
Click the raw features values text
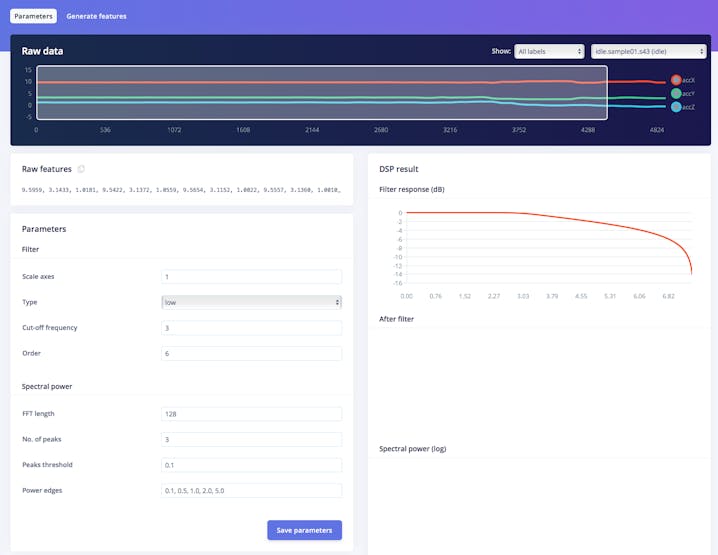[181, 190]
